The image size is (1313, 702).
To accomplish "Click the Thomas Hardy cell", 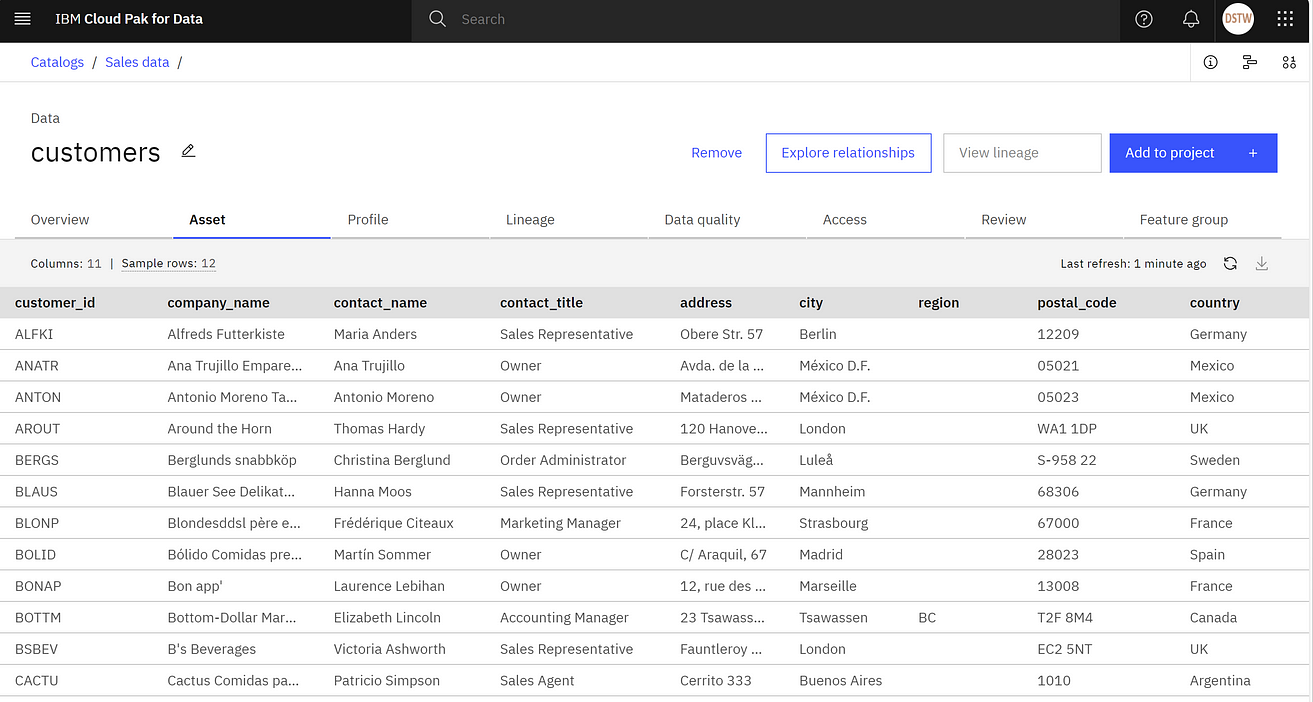I will [379, 429].
